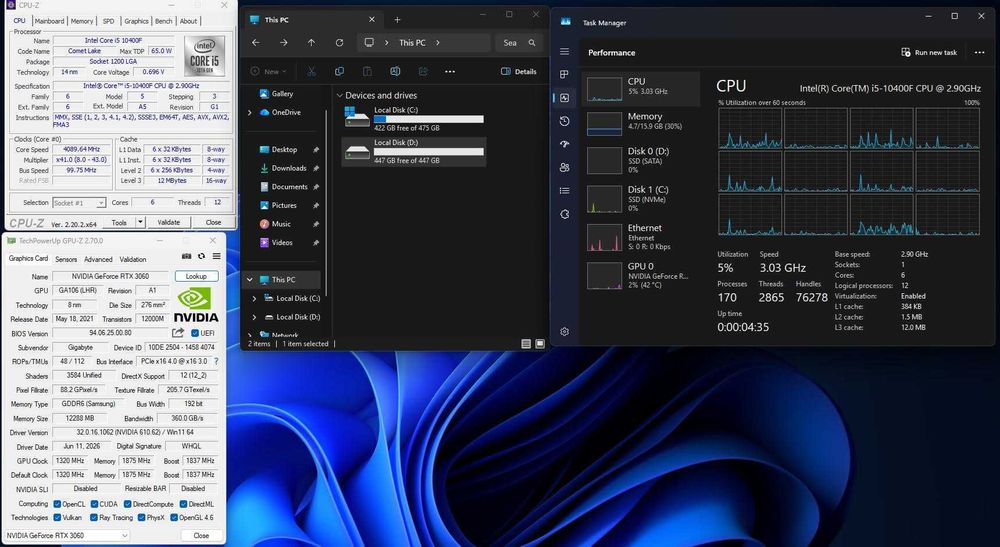
Task: Toggle PhysX checkbox in GPU-Z
Action: 142,518
